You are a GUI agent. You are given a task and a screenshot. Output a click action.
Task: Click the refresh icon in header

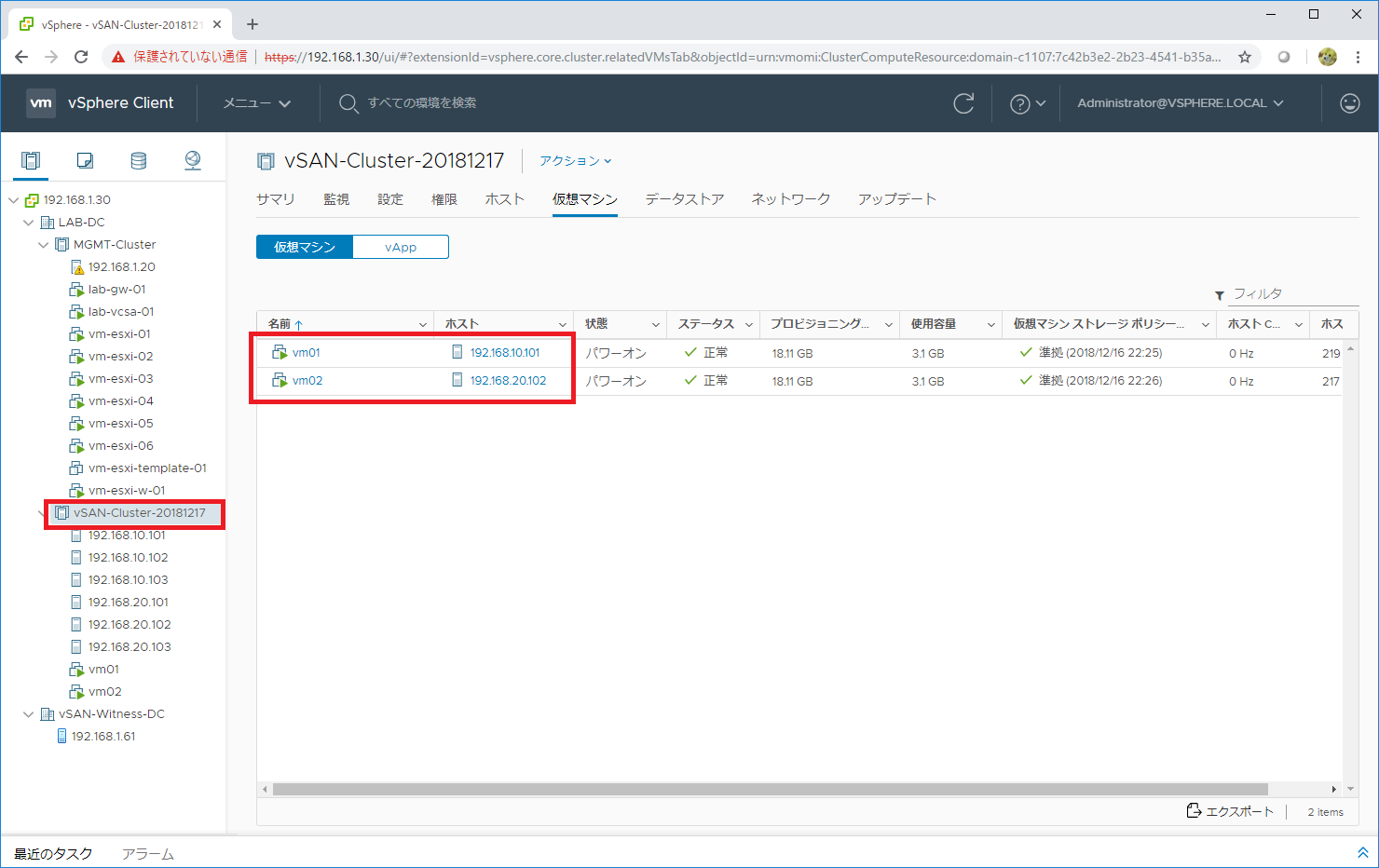pyautogui.click(x=963, y=103)
